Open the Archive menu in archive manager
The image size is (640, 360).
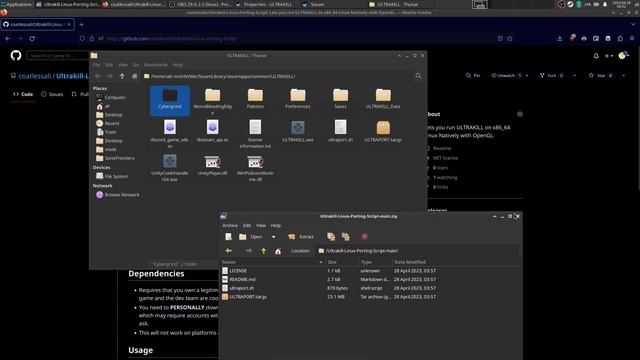(x=230, y=225)
